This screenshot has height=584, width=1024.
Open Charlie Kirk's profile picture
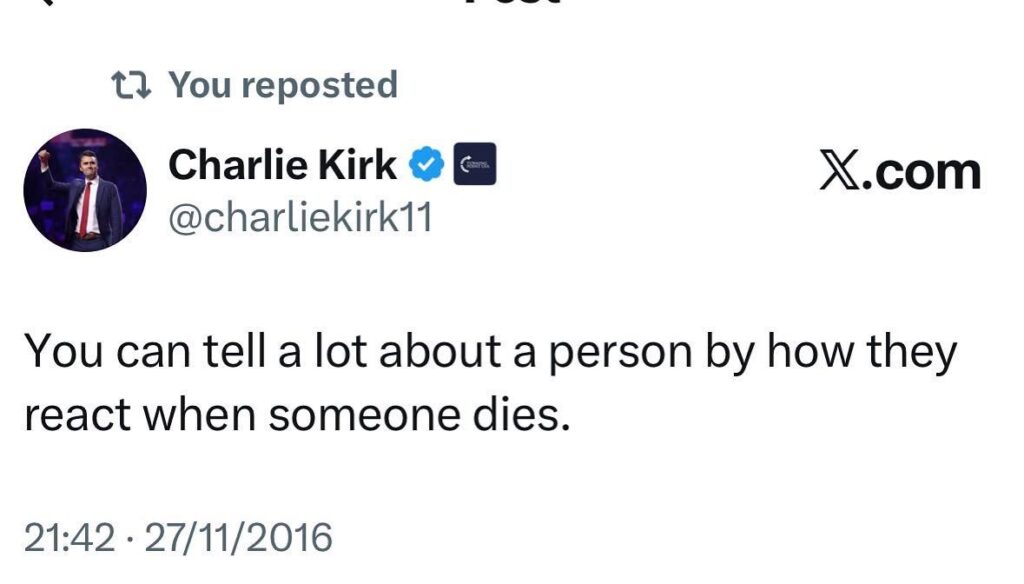tap(85, 190)
